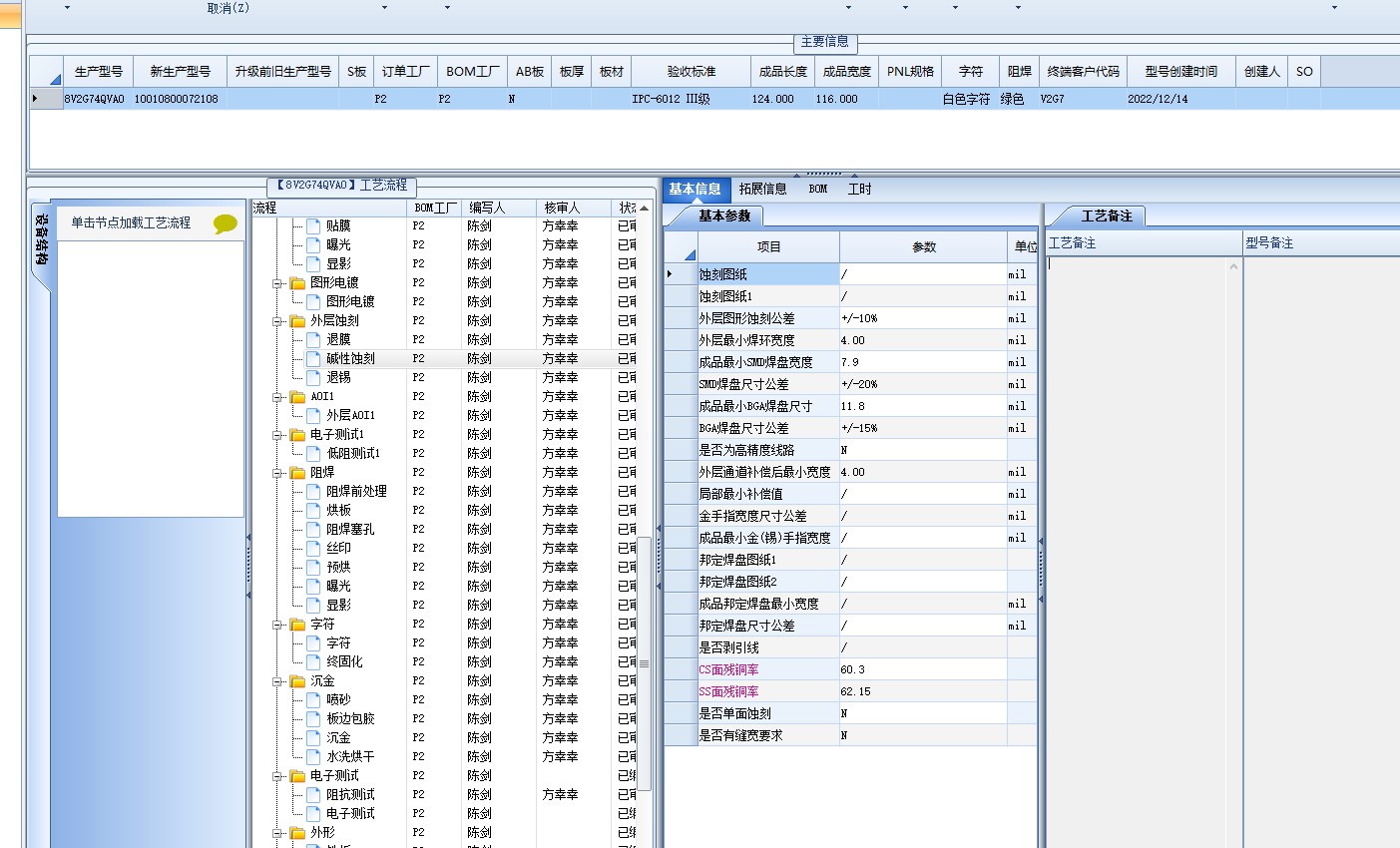Click the 阻焊前处理 document icon

pyautogui.click(x=313, y=492)
